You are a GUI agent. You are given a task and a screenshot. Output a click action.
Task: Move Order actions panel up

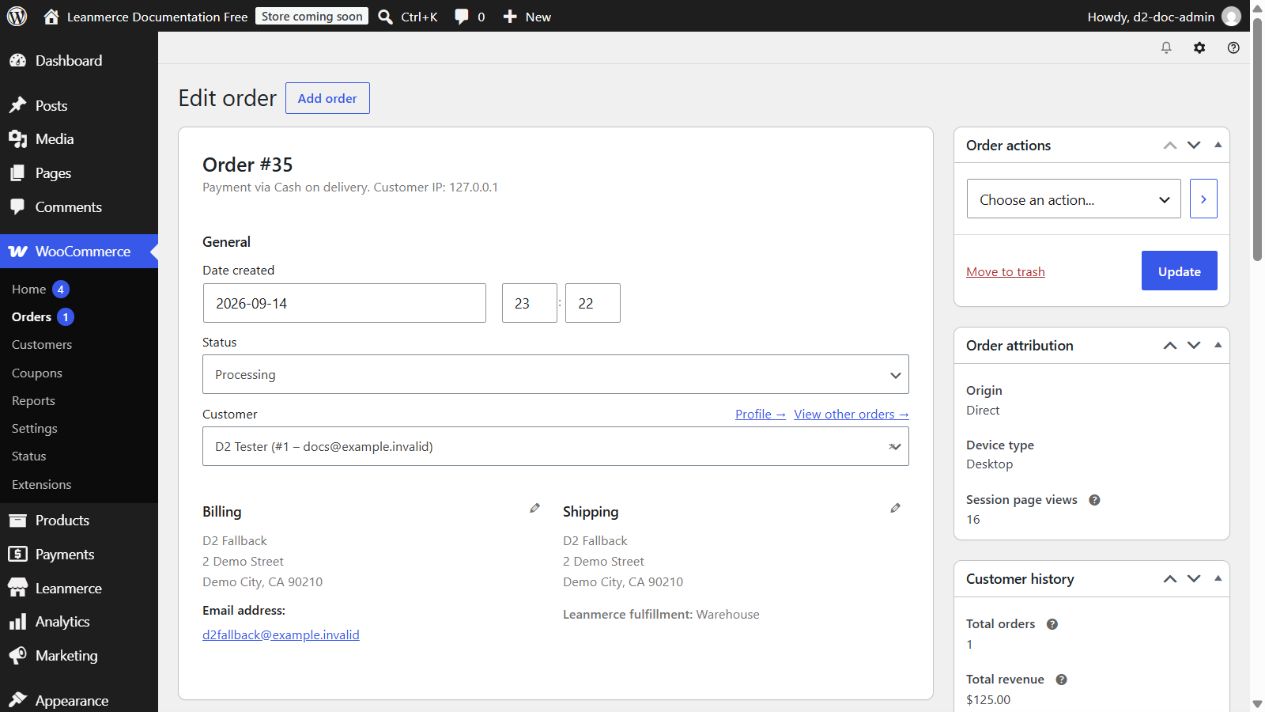[x=1170, y=145]
